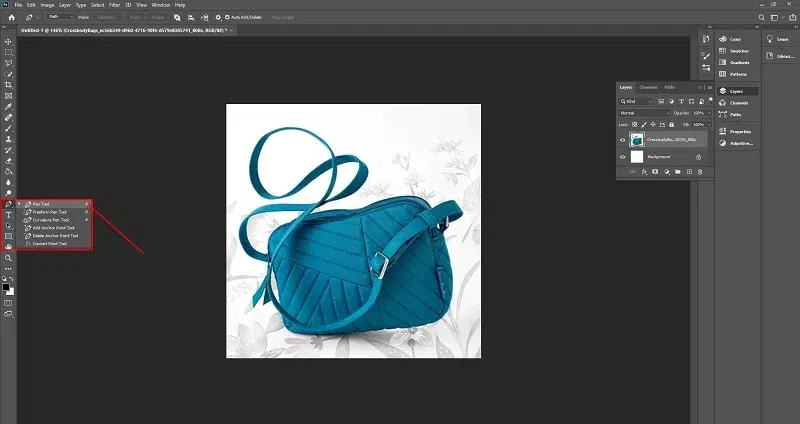Open the Image menu
The width and height of the screenshot is (800, 424).
[x=47, y=5]
